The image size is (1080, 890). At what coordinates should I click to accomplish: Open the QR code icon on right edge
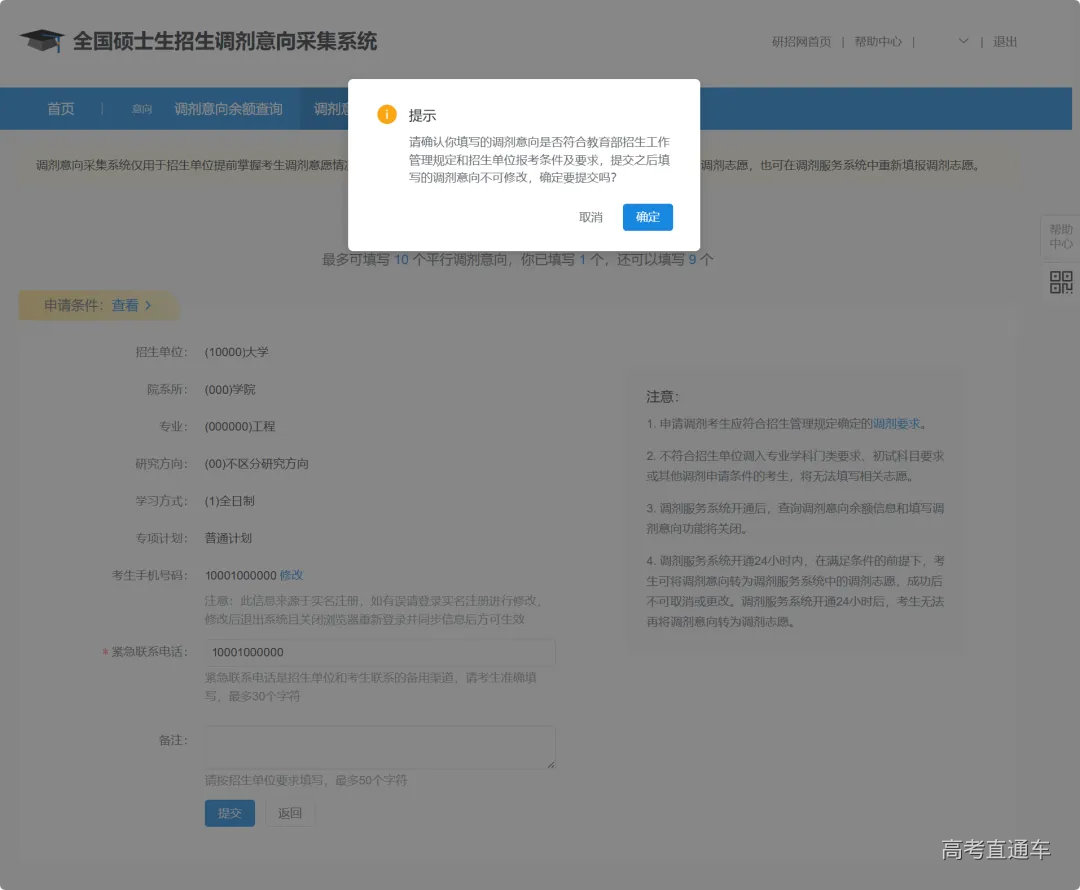tap(1061, 284)
